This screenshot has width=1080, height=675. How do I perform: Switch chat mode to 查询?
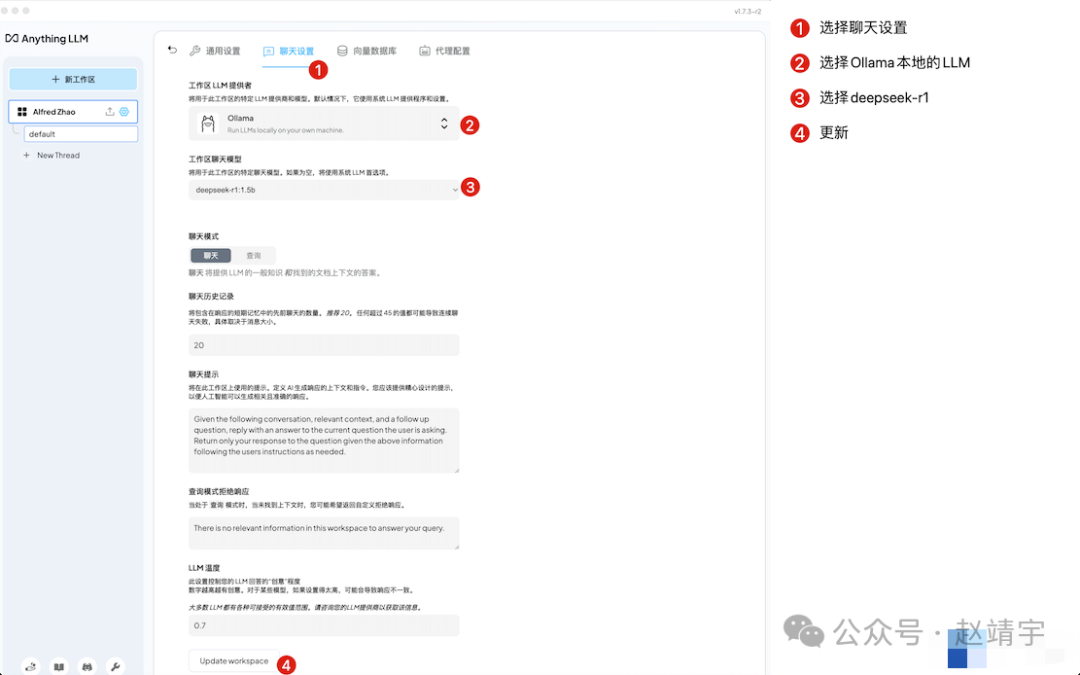coord(253,256)
